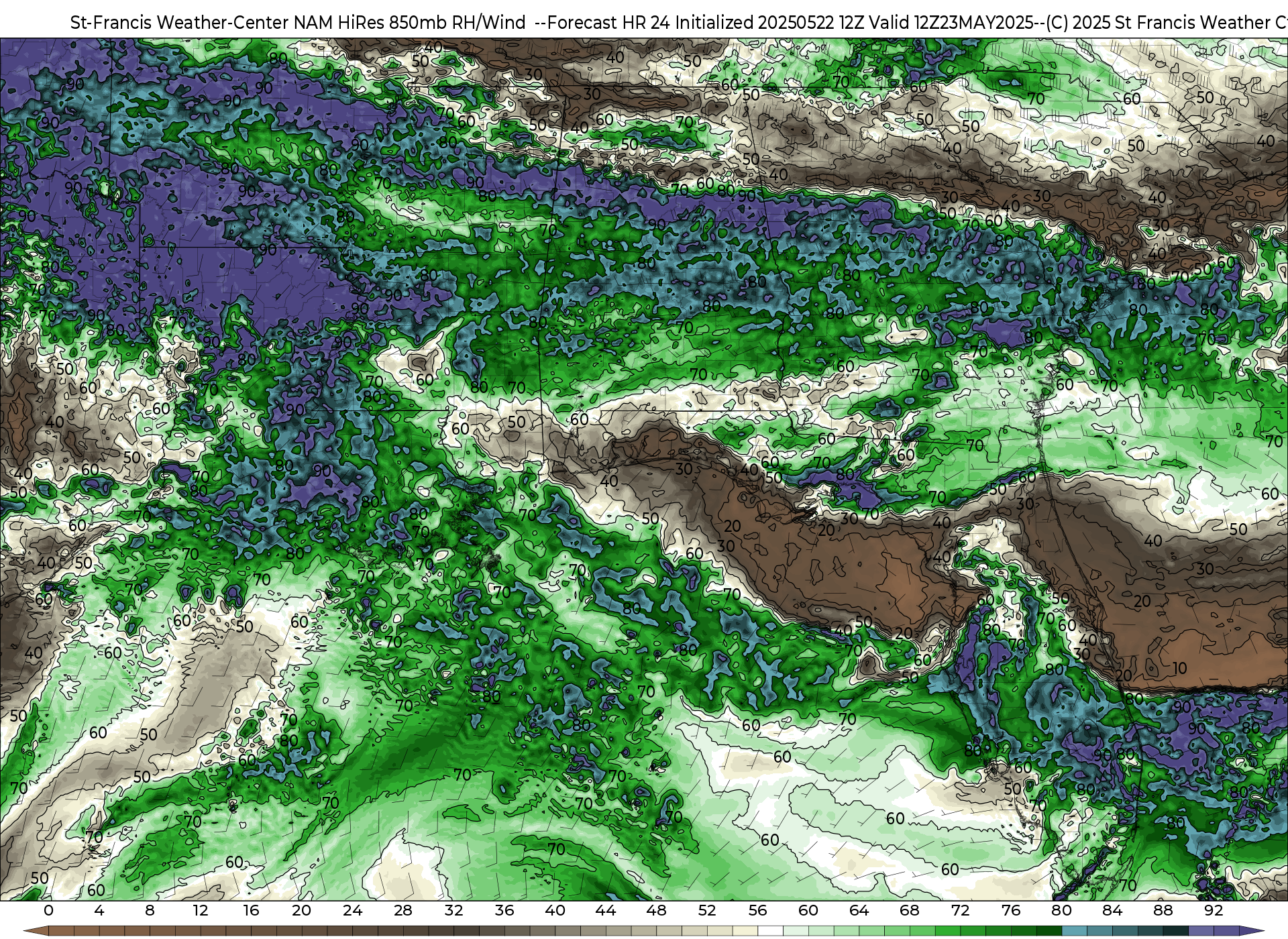Click the color scale tick label 32
Viewport: 1288px width, 939px height.
[453, 910]
